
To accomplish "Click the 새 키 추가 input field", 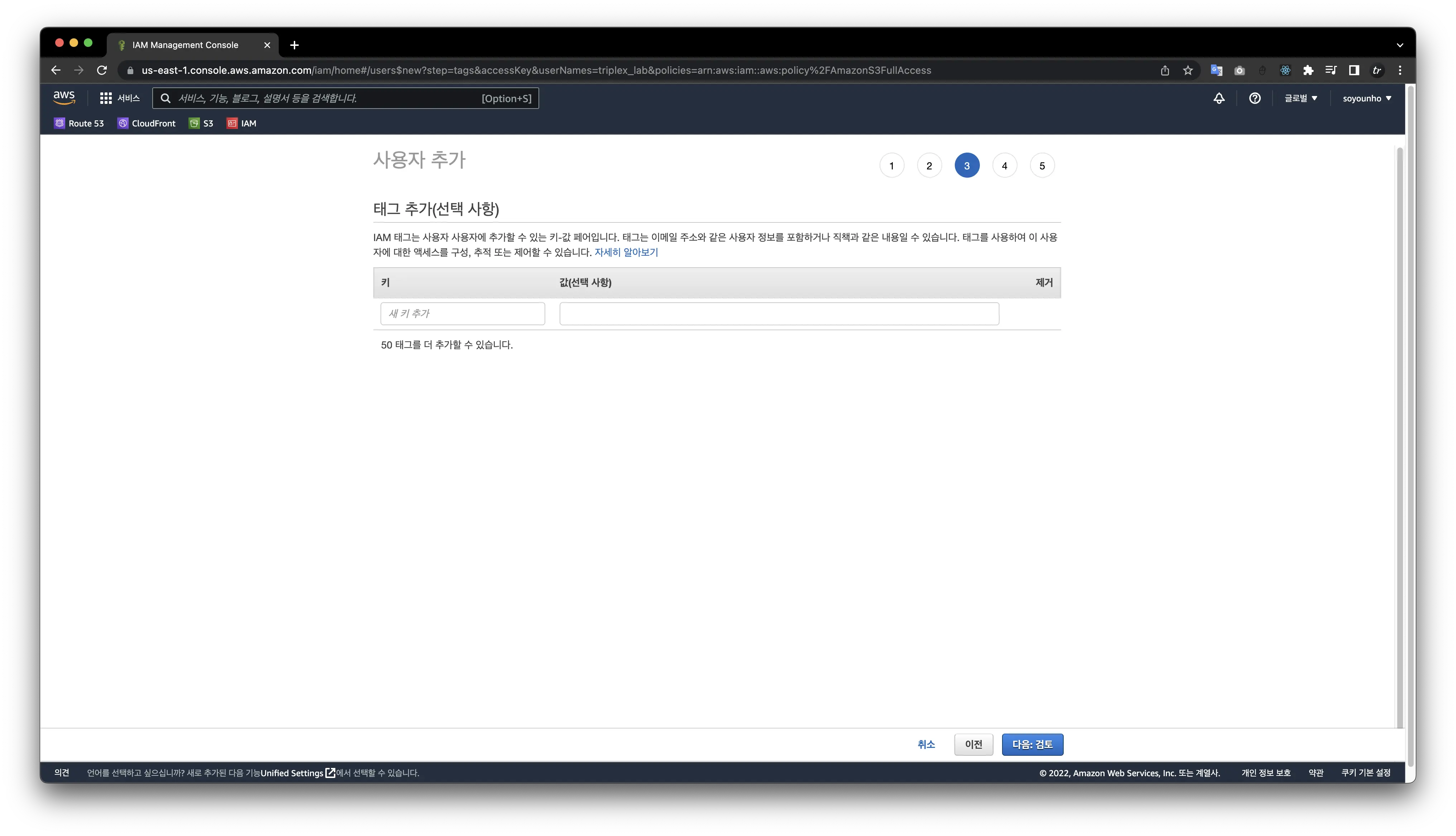I will pos(462,313).
